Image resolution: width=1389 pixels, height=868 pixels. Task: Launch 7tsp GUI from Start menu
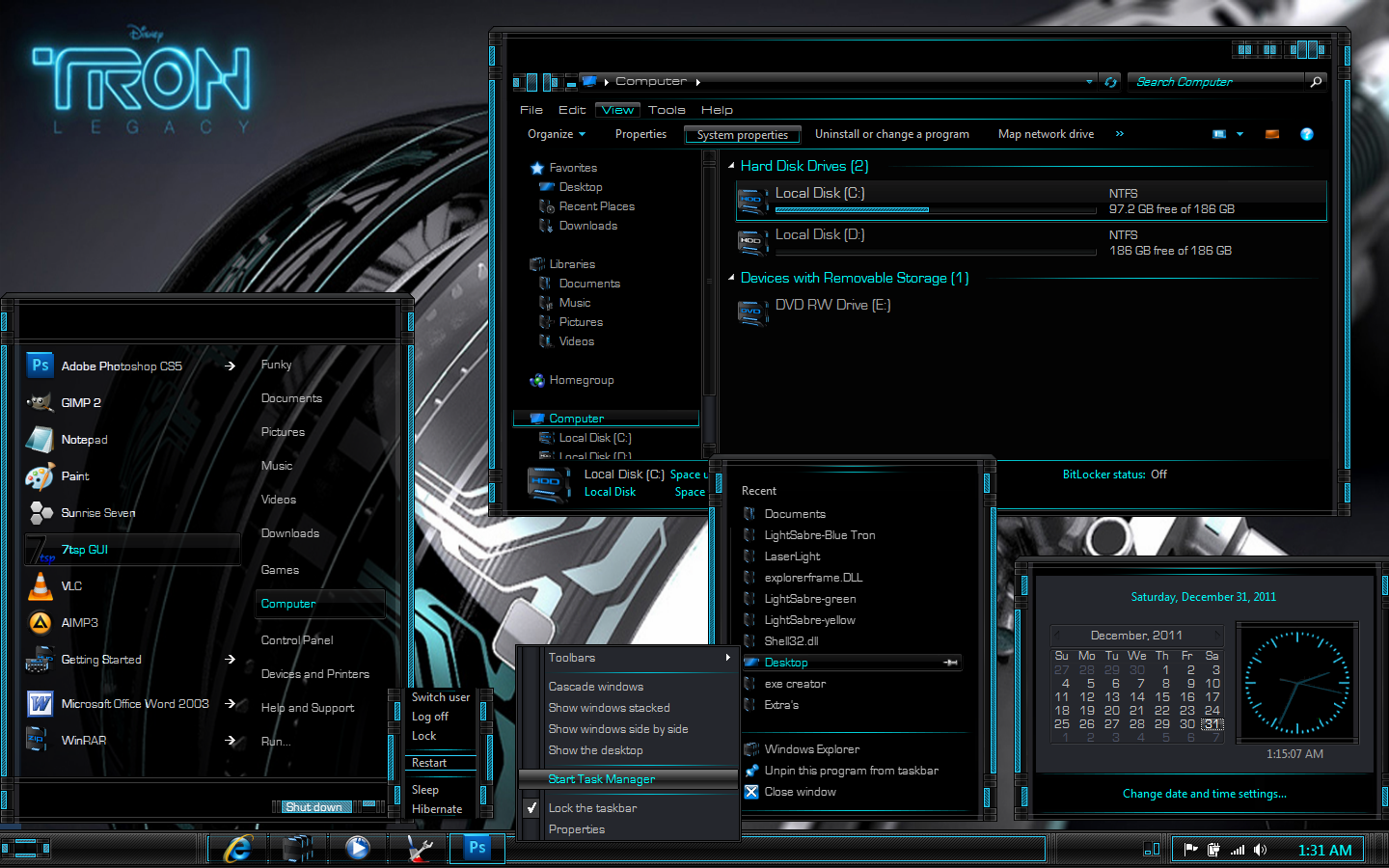132,550
